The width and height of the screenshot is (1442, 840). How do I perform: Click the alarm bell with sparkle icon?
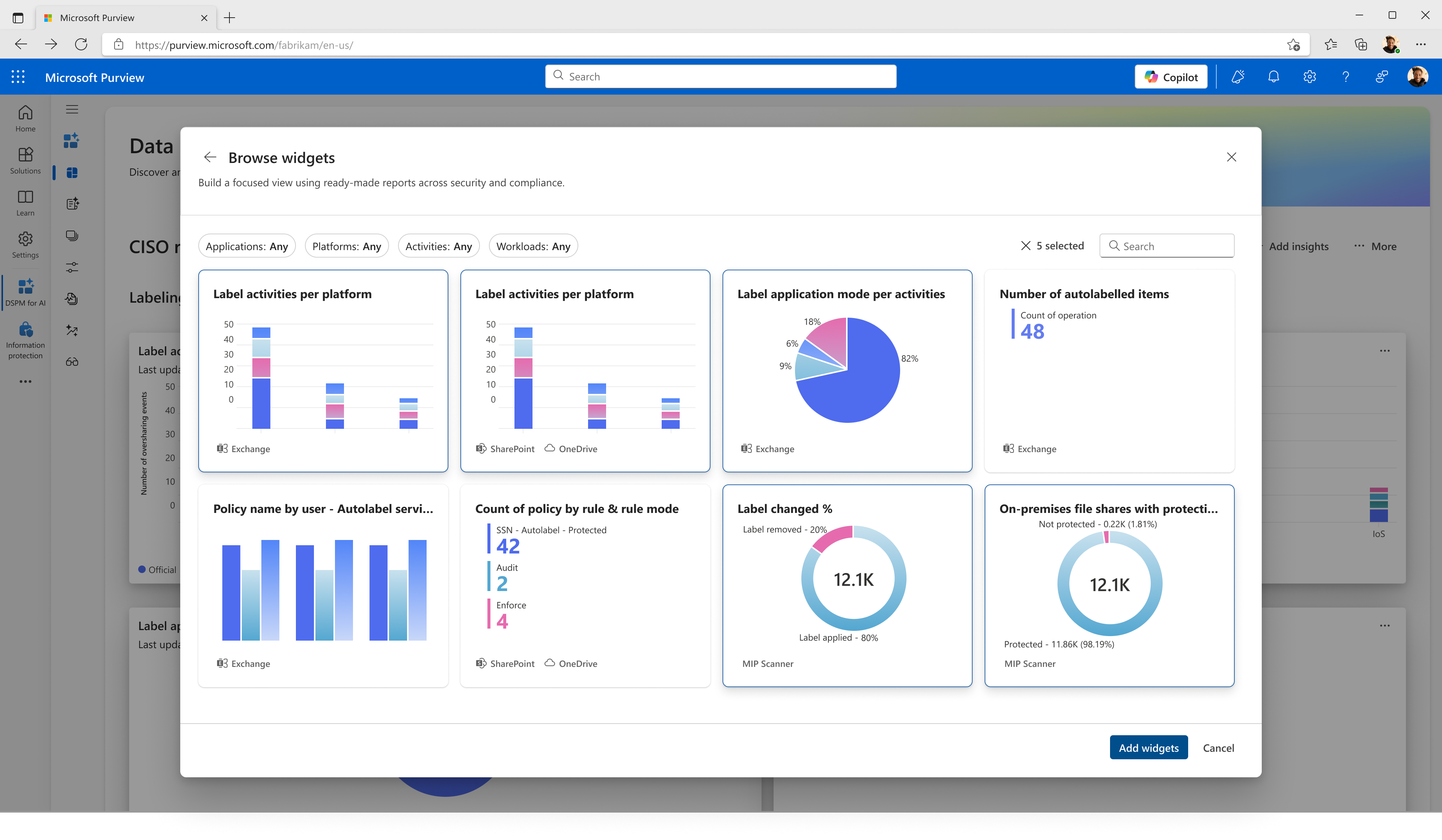(x=1238, y=77)
